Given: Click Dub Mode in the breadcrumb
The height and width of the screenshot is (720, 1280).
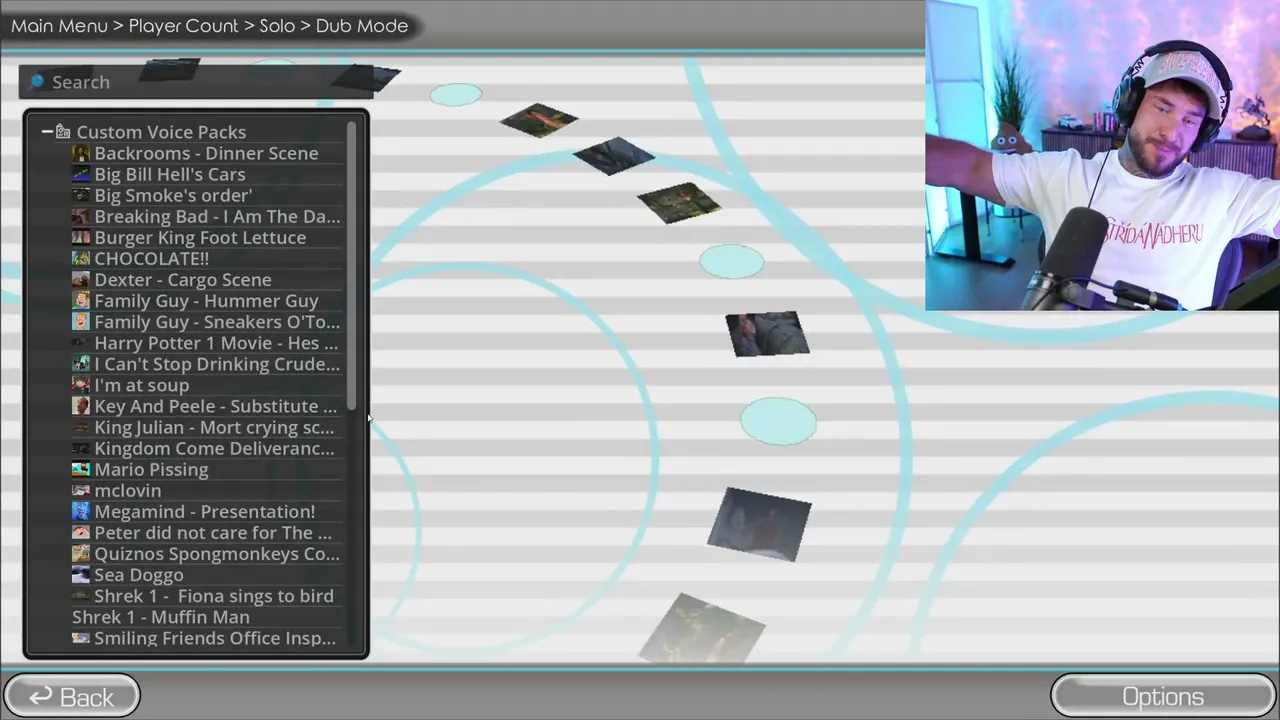Looking at the screenshot, I should tap(362, 26).
